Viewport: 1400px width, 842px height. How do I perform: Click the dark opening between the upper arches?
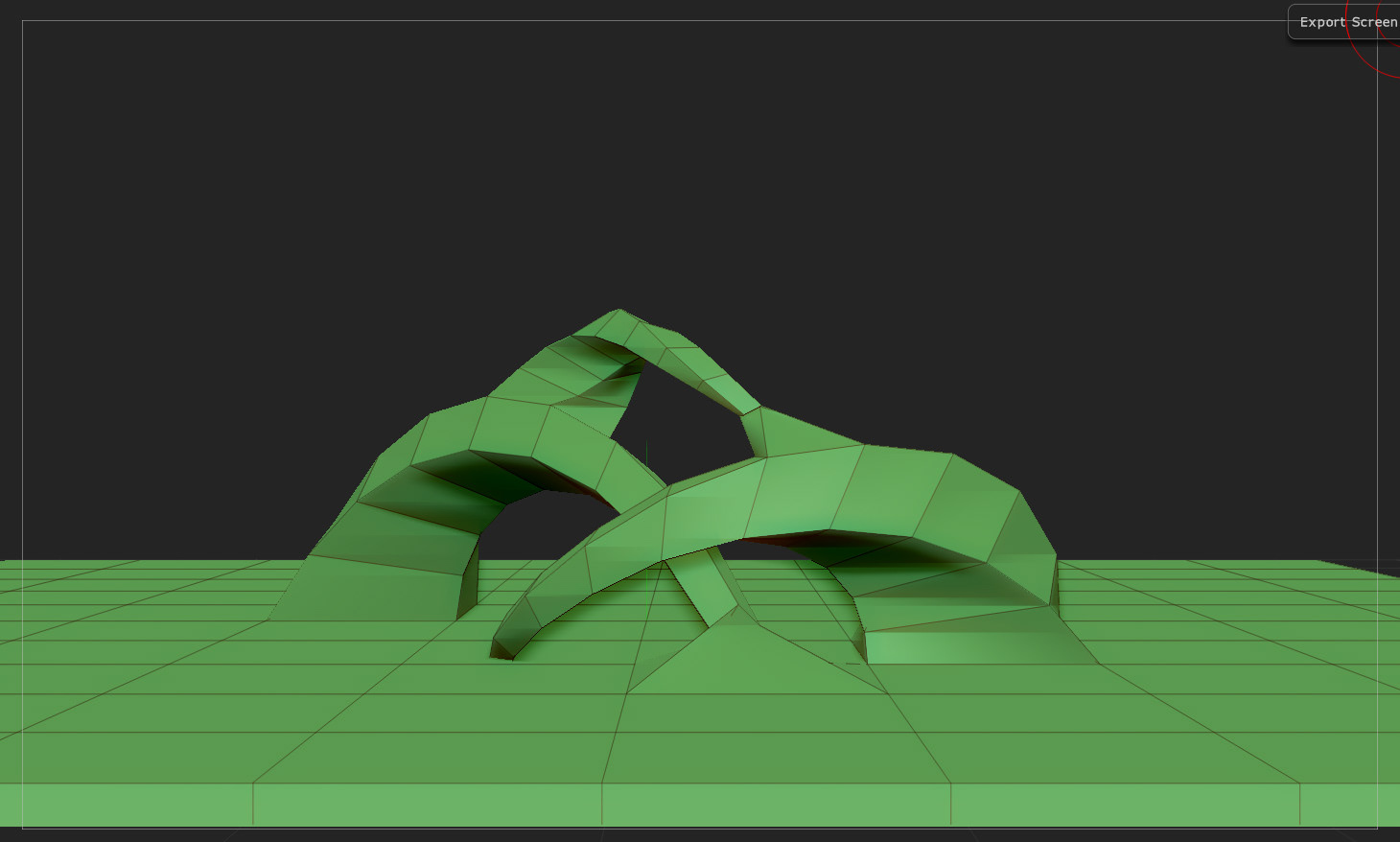pos(690,422)
